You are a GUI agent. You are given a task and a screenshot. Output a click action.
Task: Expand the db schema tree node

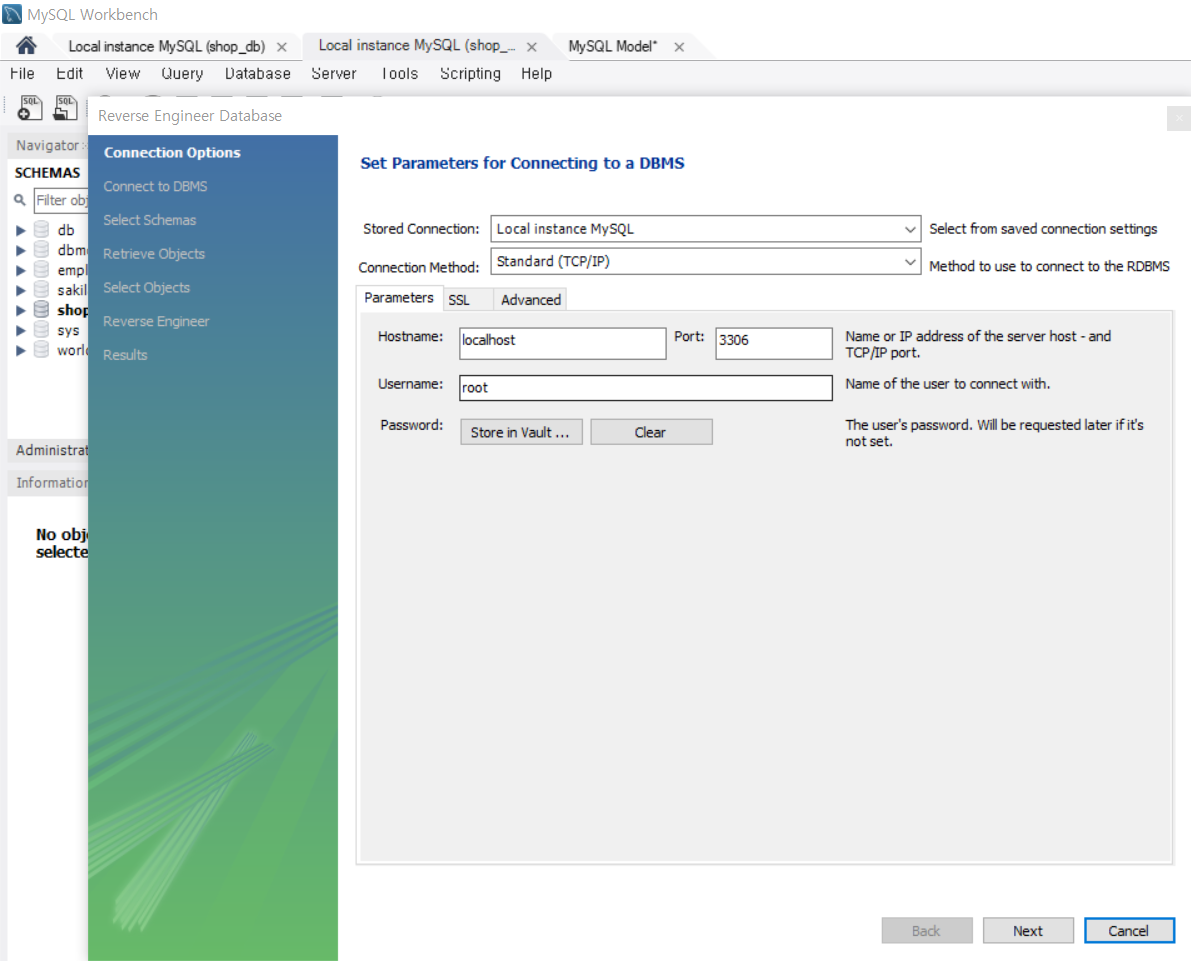pos(21,230)
